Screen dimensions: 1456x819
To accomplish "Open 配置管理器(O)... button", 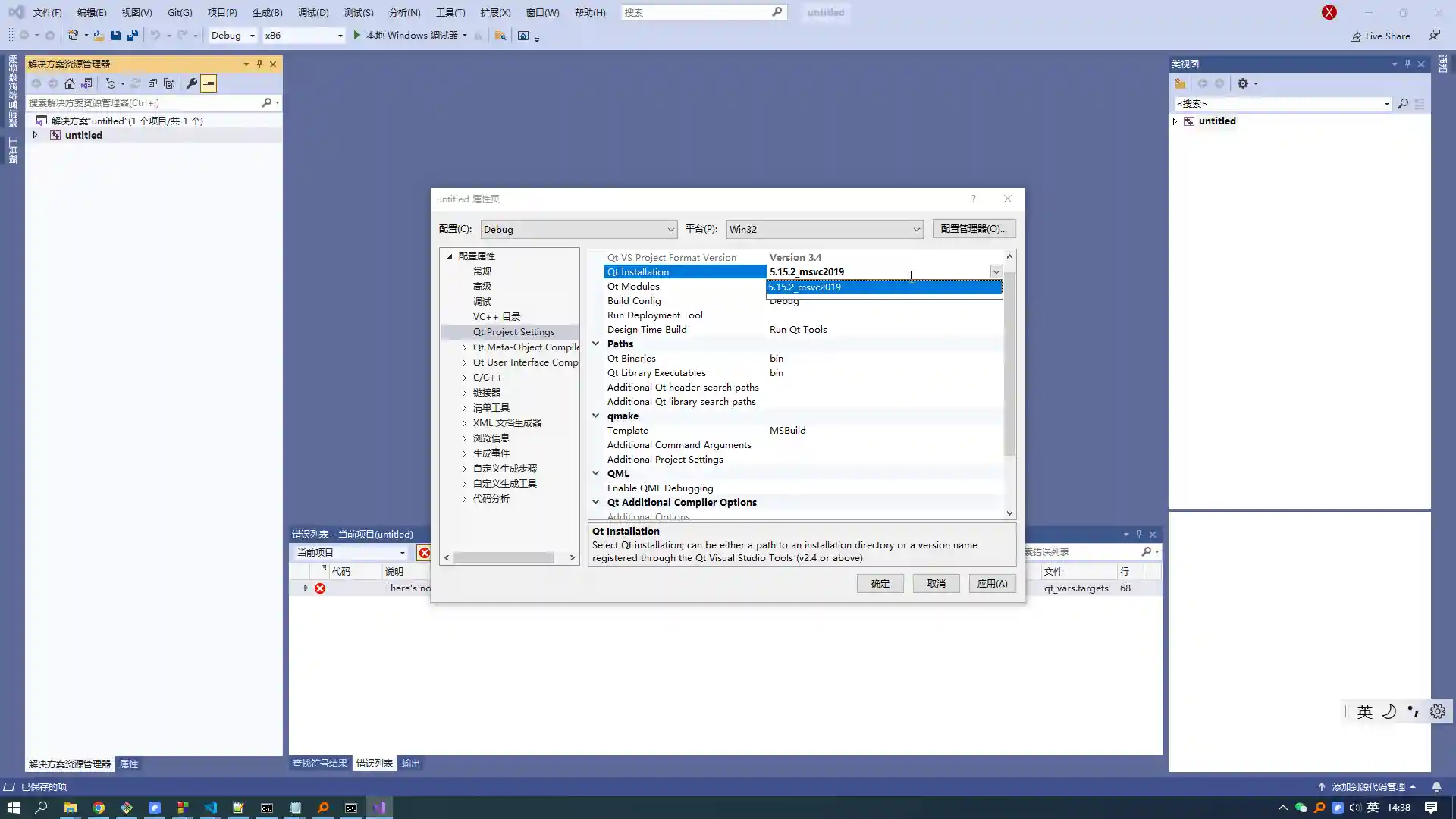I will point(974,229).
